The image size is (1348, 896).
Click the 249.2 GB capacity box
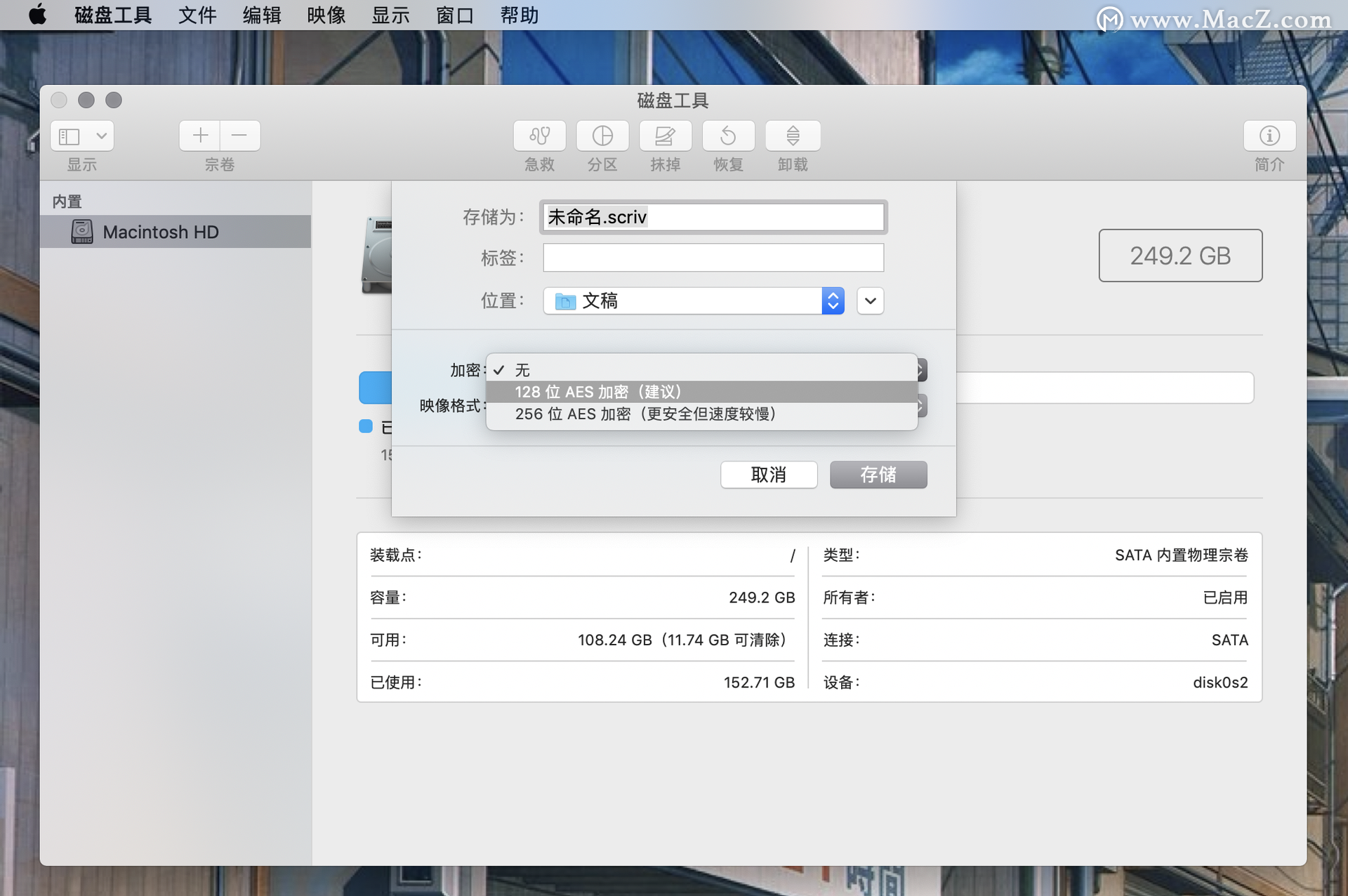tap(1180, 256)
